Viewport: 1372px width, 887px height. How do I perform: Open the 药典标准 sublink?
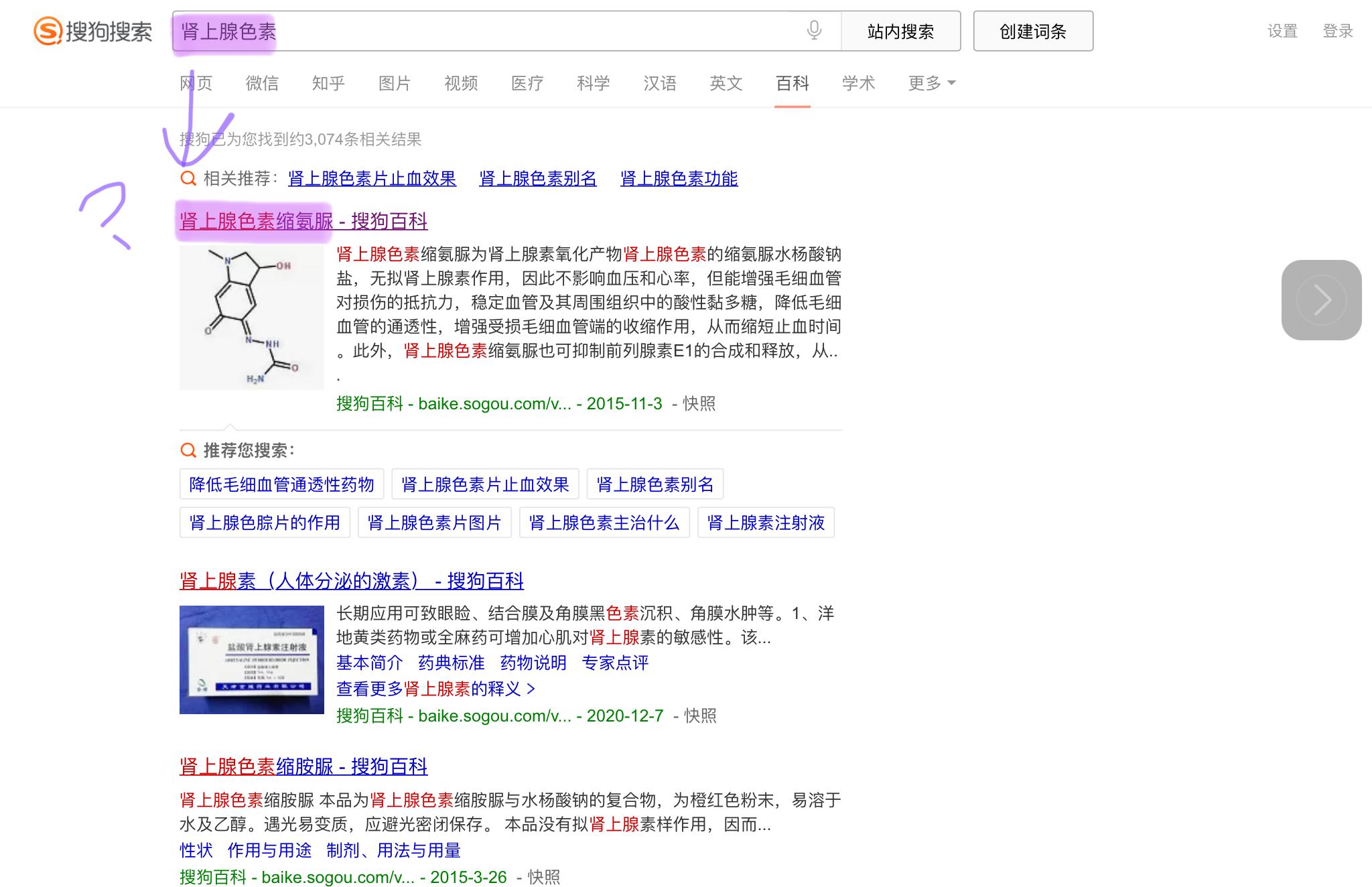click(452, 663)
